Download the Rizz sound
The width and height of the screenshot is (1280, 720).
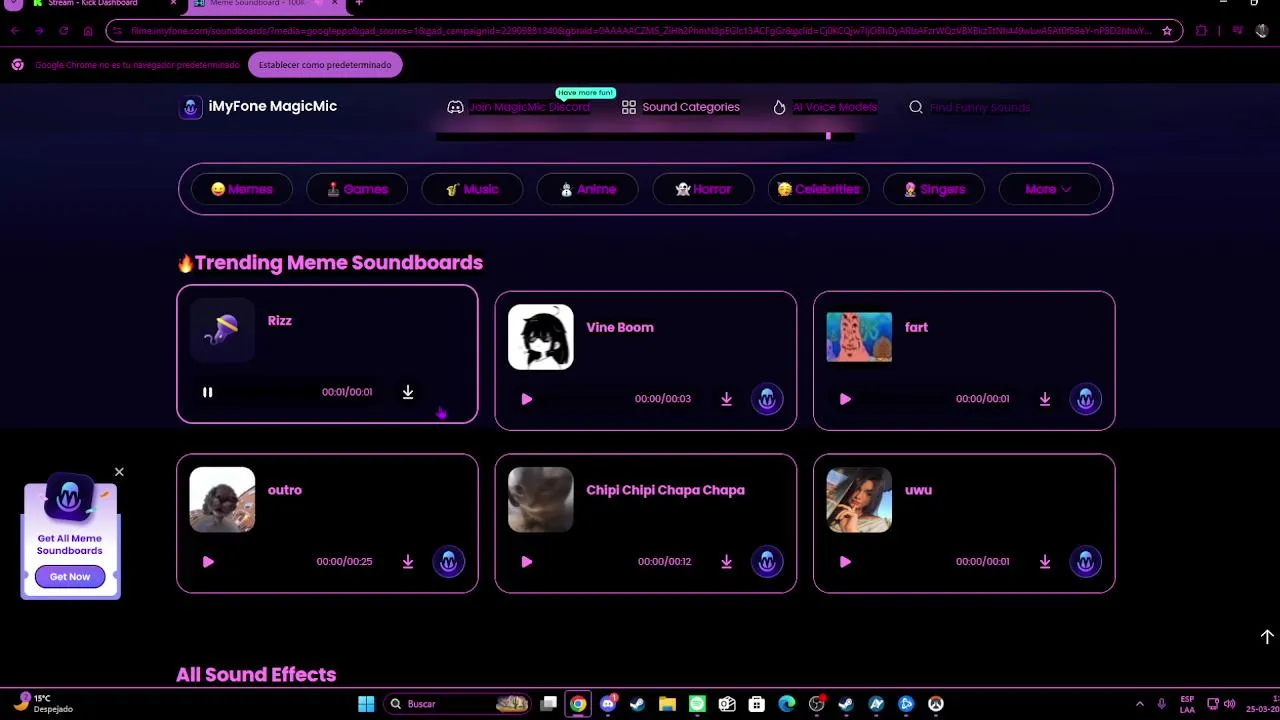pyautogui.click(x=408, y=392)
